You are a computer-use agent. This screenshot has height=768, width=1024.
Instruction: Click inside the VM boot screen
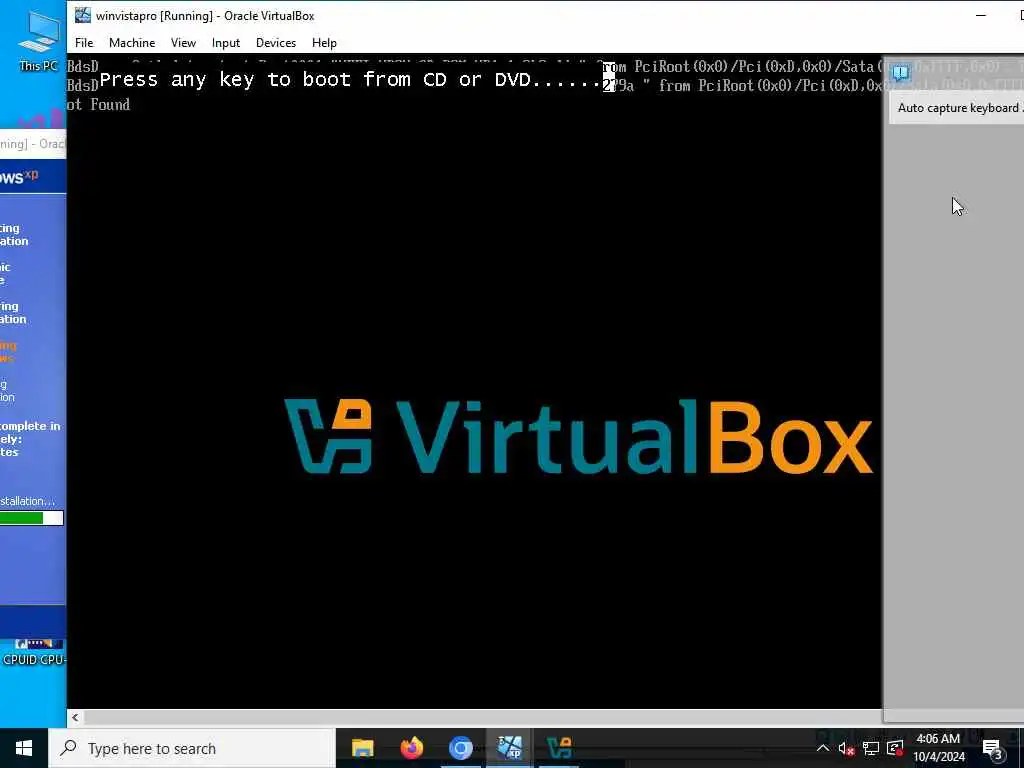click(475, 382)
